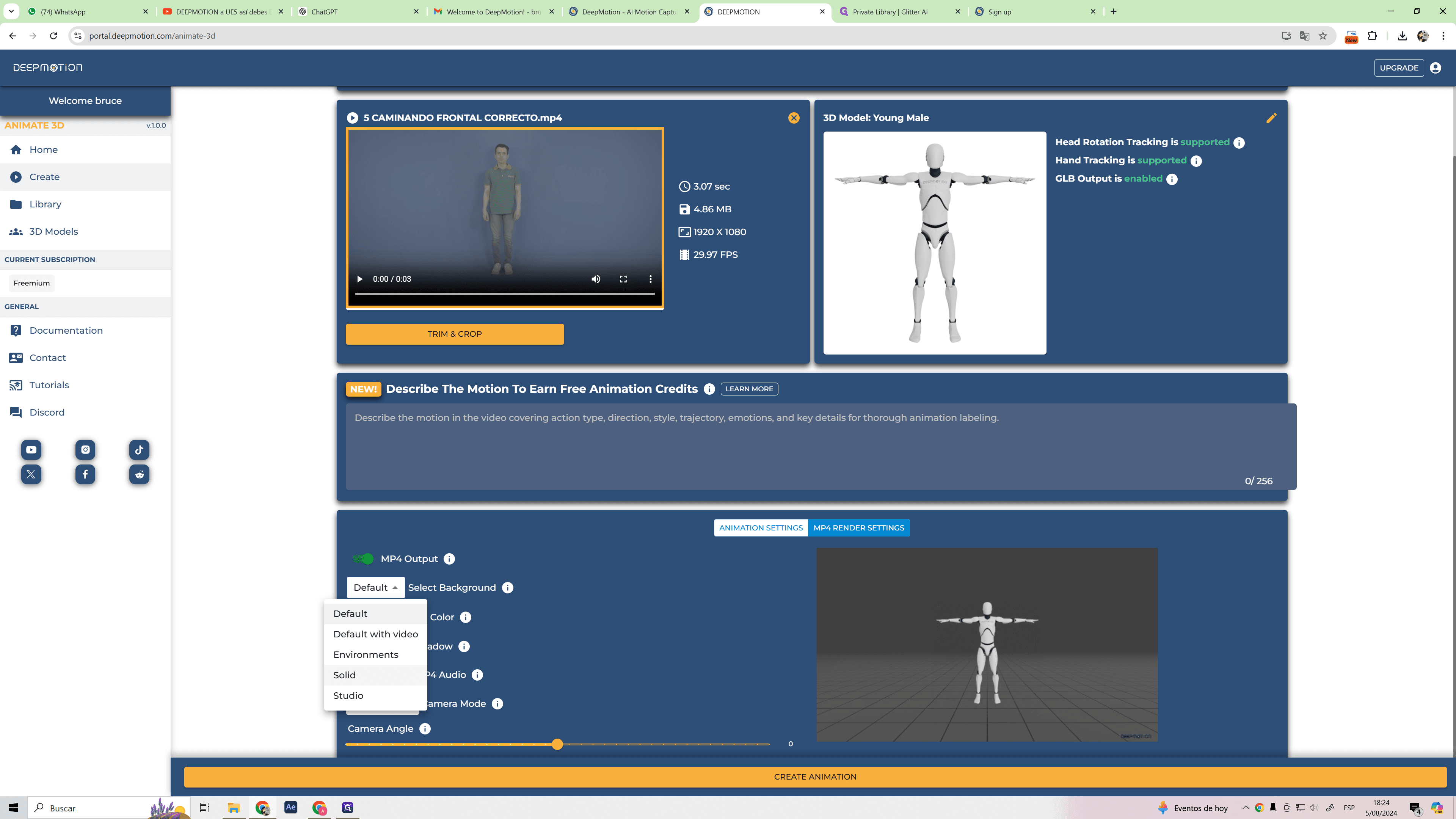Expand the Default background dropdown

click(375, 588)
